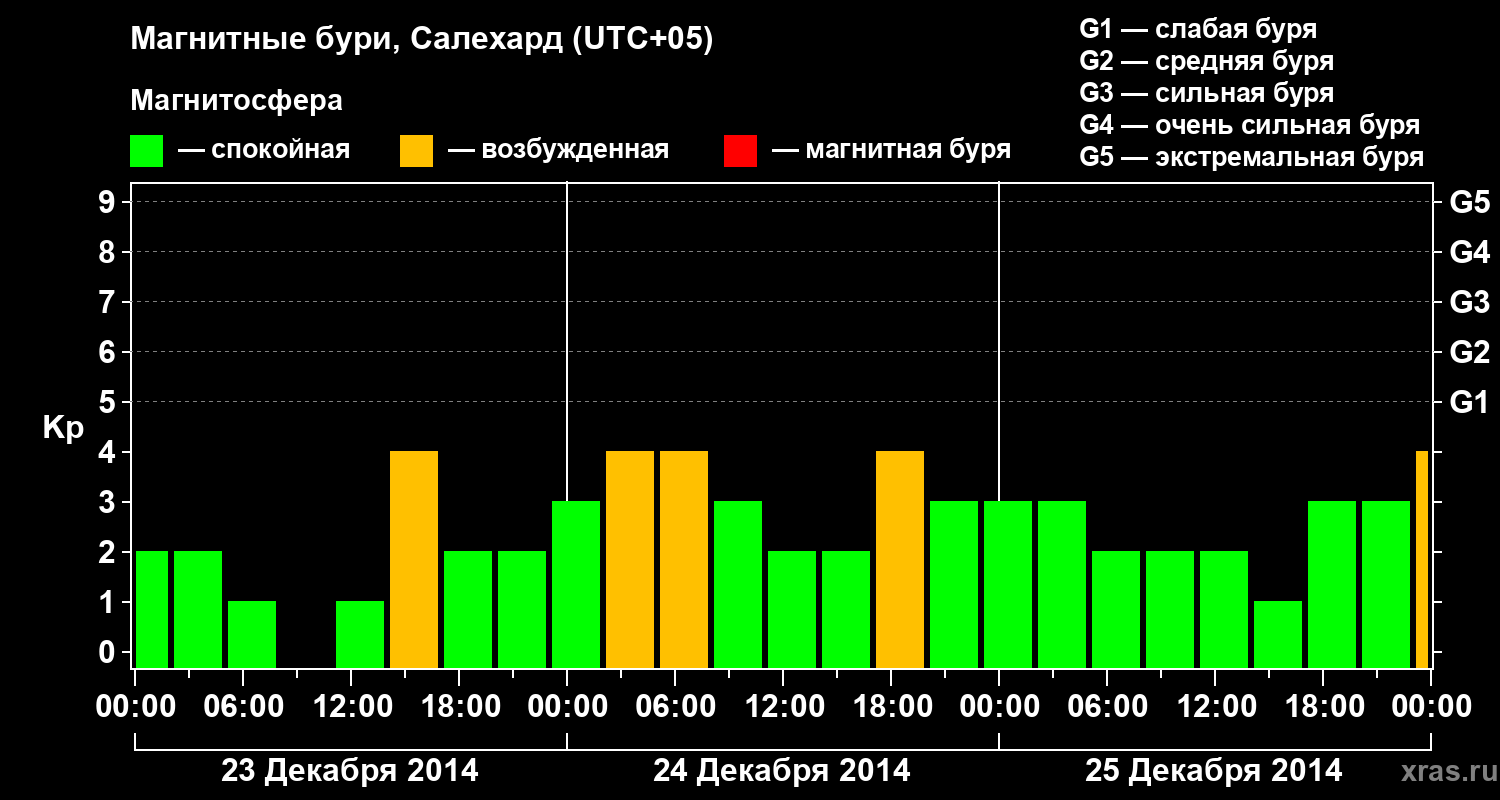Click the orange bar above 06:00, 24 Декабря
This screenshot has width=1500, height=800.
[x=684, y=559]
